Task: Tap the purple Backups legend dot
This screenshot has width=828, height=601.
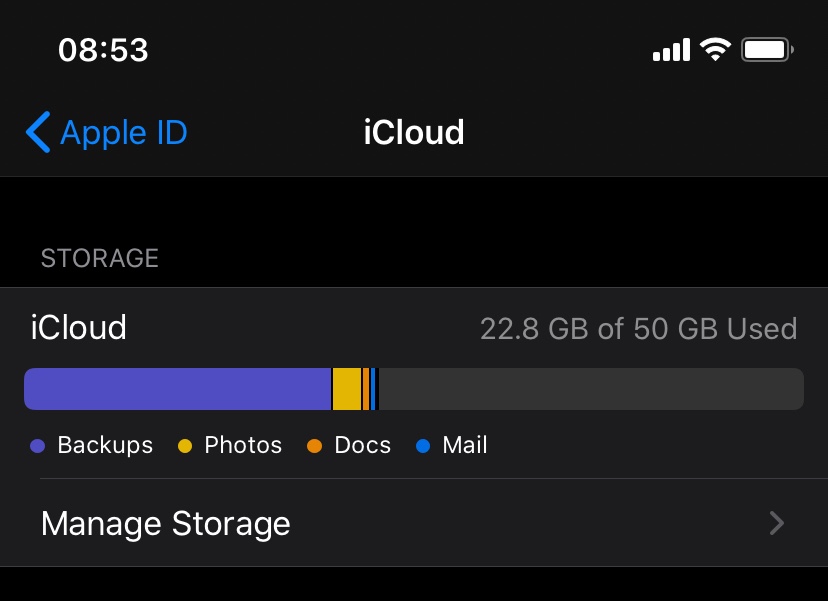Action: pos(38,446)
